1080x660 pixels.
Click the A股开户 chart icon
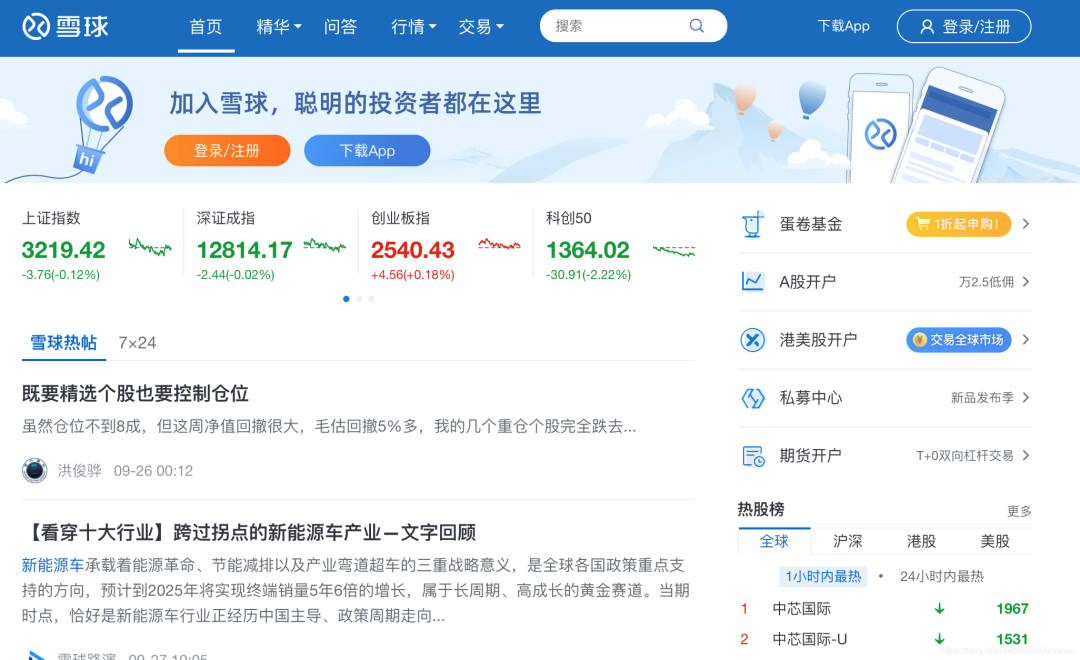[x=753, y=281]
